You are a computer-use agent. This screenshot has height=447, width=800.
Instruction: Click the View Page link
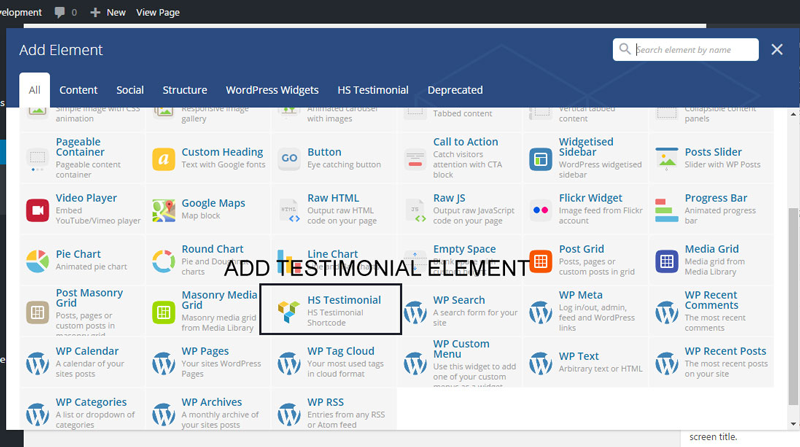point(158,12)
